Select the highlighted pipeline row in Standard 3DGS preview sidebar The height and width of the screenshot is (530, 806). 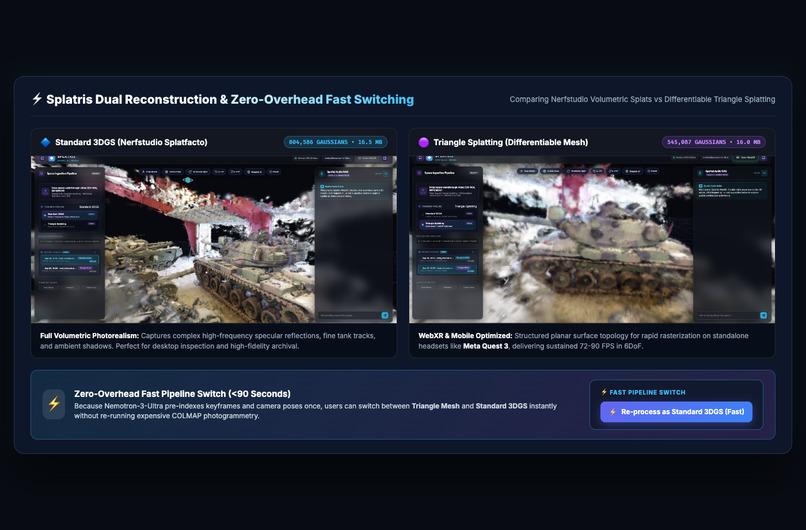[x=69, y=214]
